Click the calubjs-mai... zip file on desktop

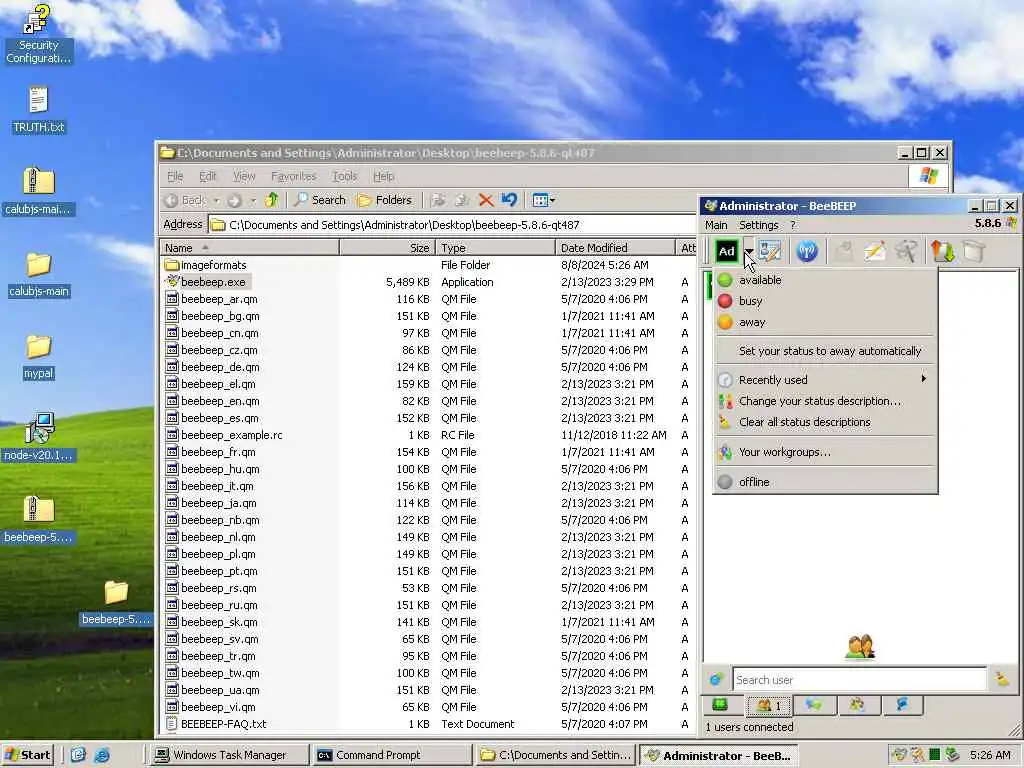[39, 191]
